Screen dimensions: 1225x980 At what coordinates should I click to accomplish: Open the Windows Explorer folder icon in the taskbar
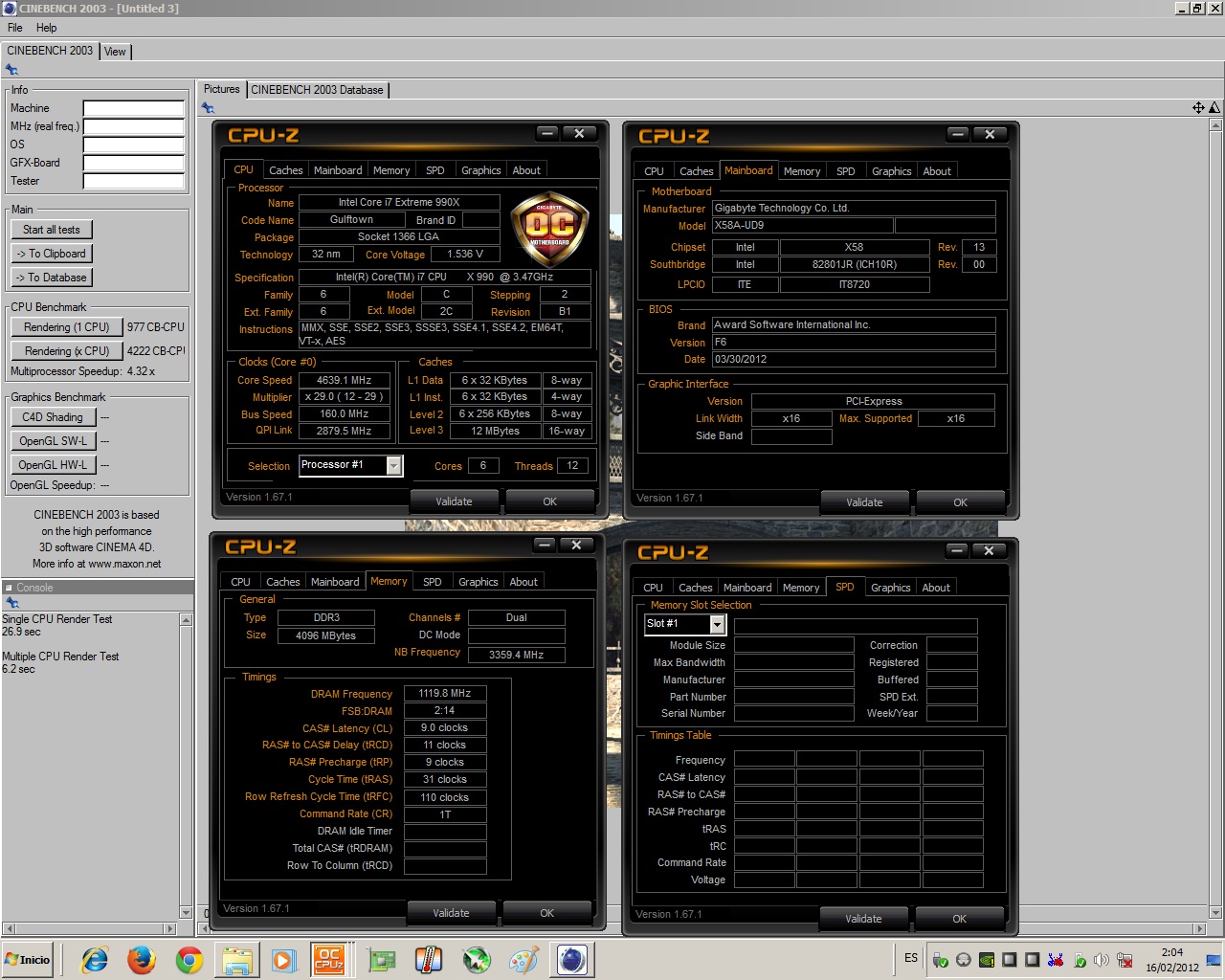tap(235, 959)
